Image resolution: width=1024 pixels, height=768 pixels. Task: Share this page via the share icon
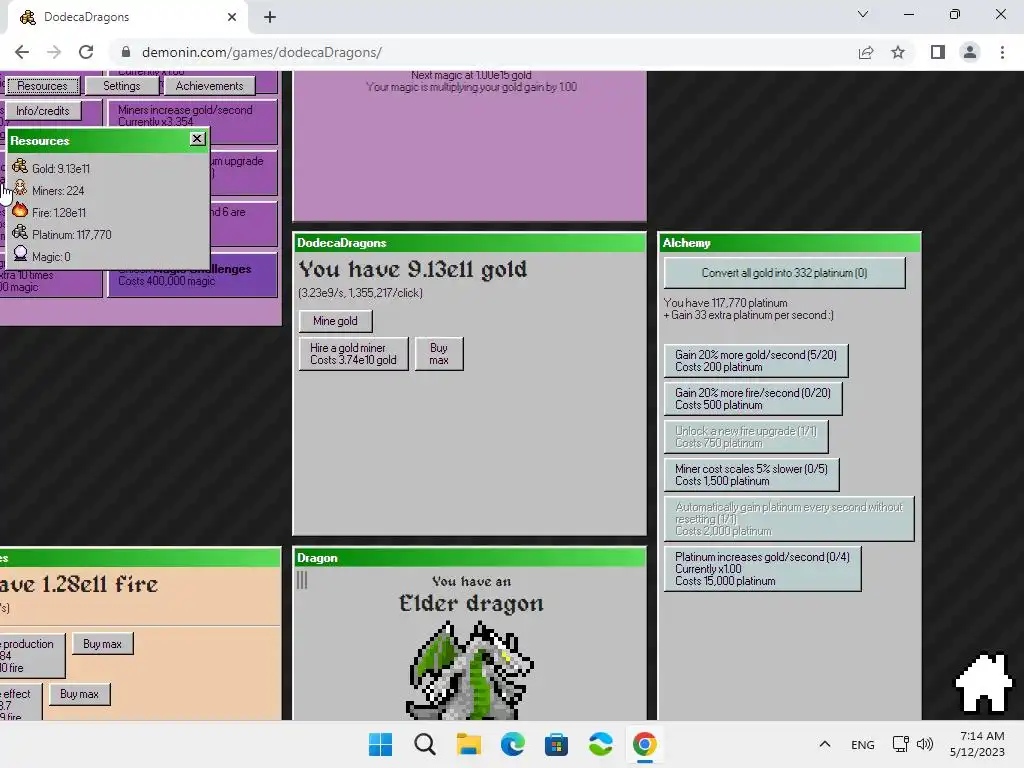tap(866, 52)
